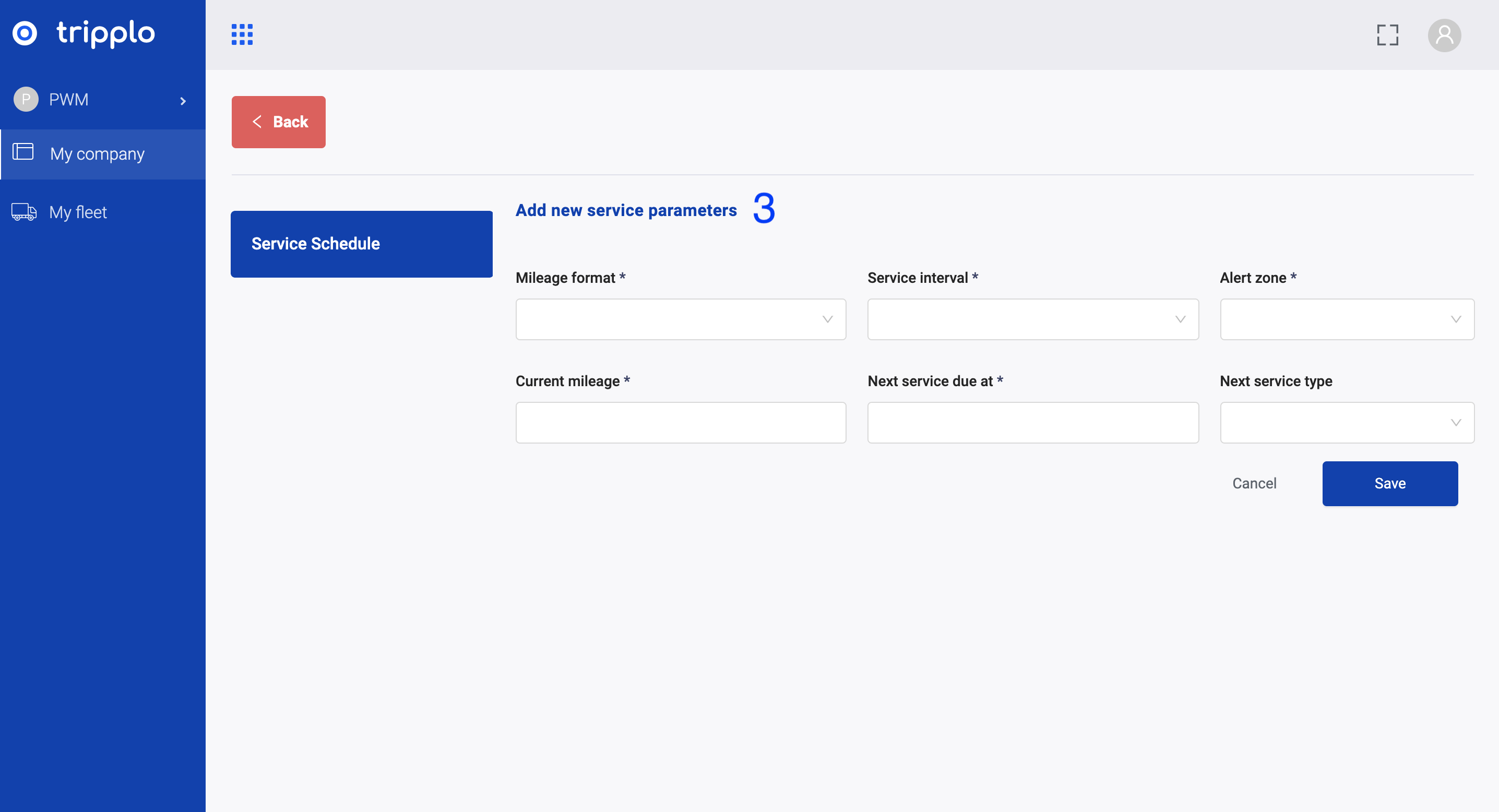Click the Cancel link
Viewport: 1499px width, 812px height.
(1254, 483)
